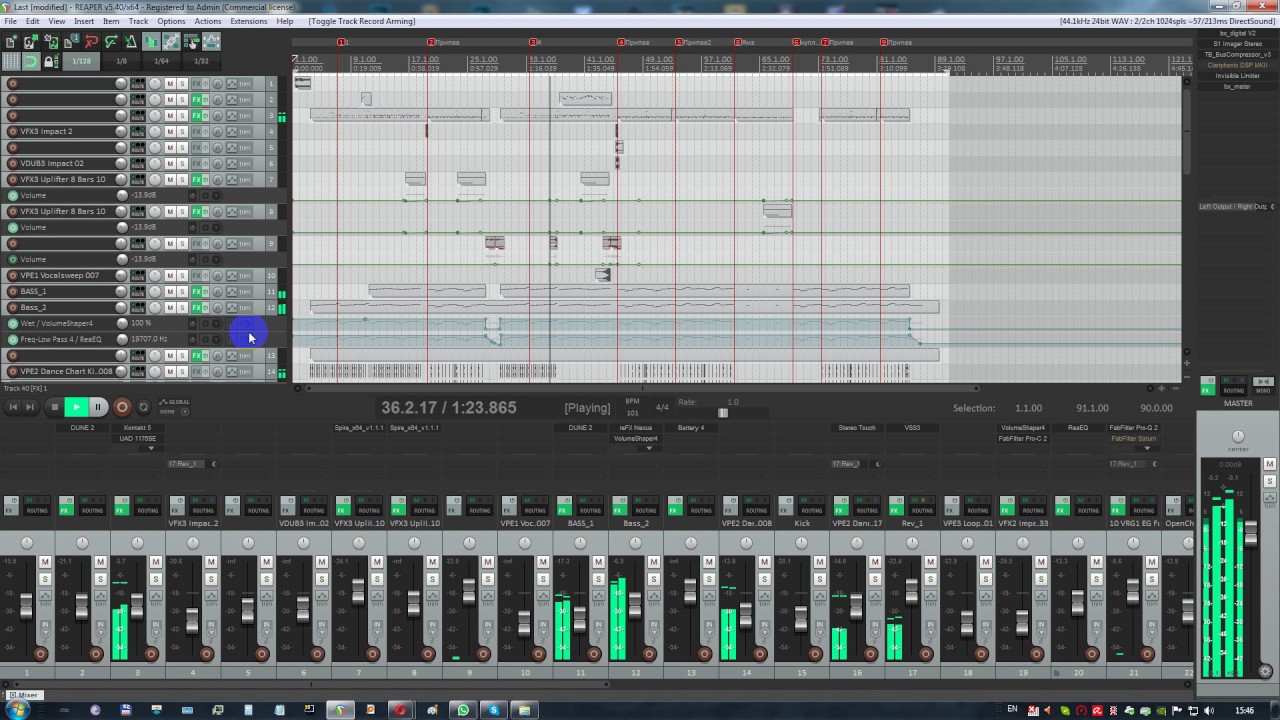Adjust the playback Rate slider
Image resolution: width=1280 pixels, height=720 pixels.
point(723,413)
